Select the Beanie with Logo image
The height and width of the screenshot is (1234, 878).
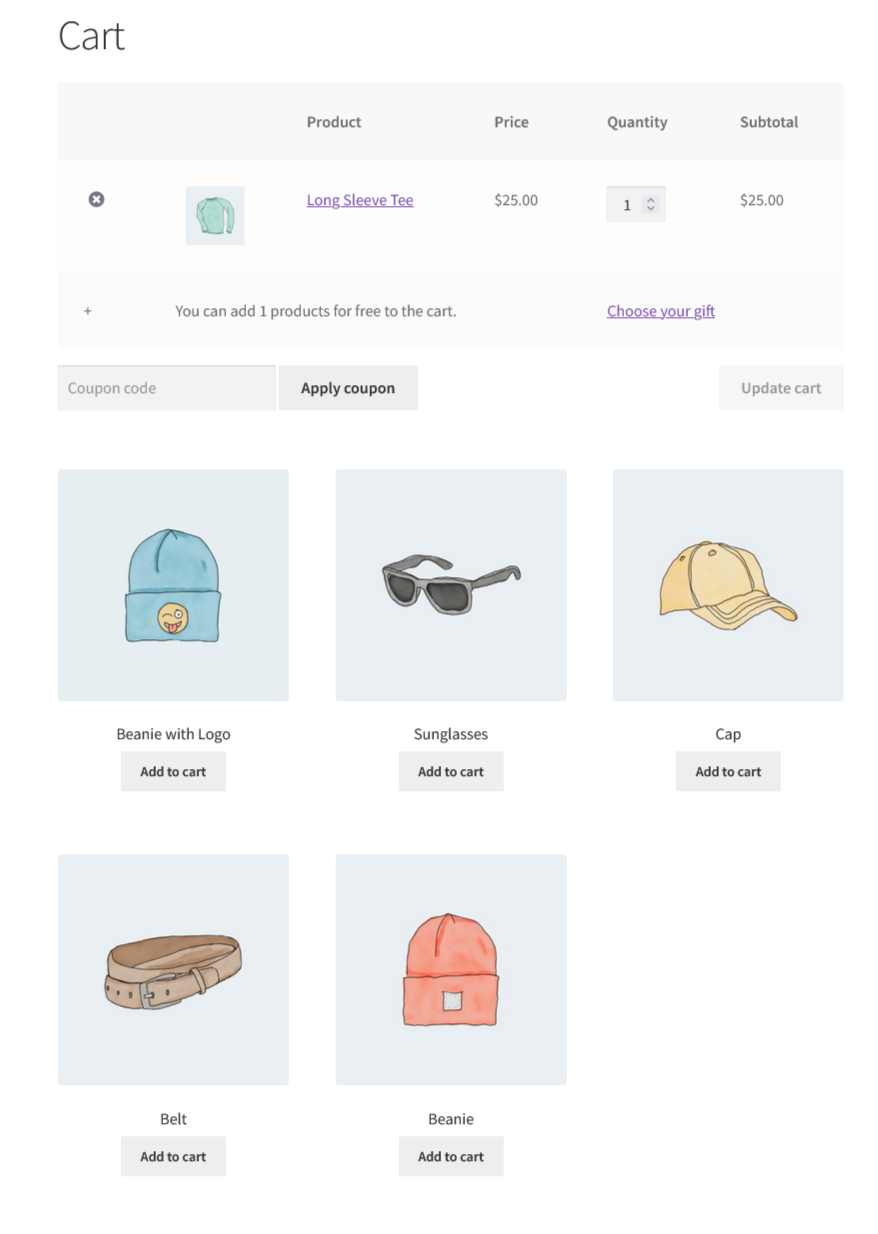(173, 585)
